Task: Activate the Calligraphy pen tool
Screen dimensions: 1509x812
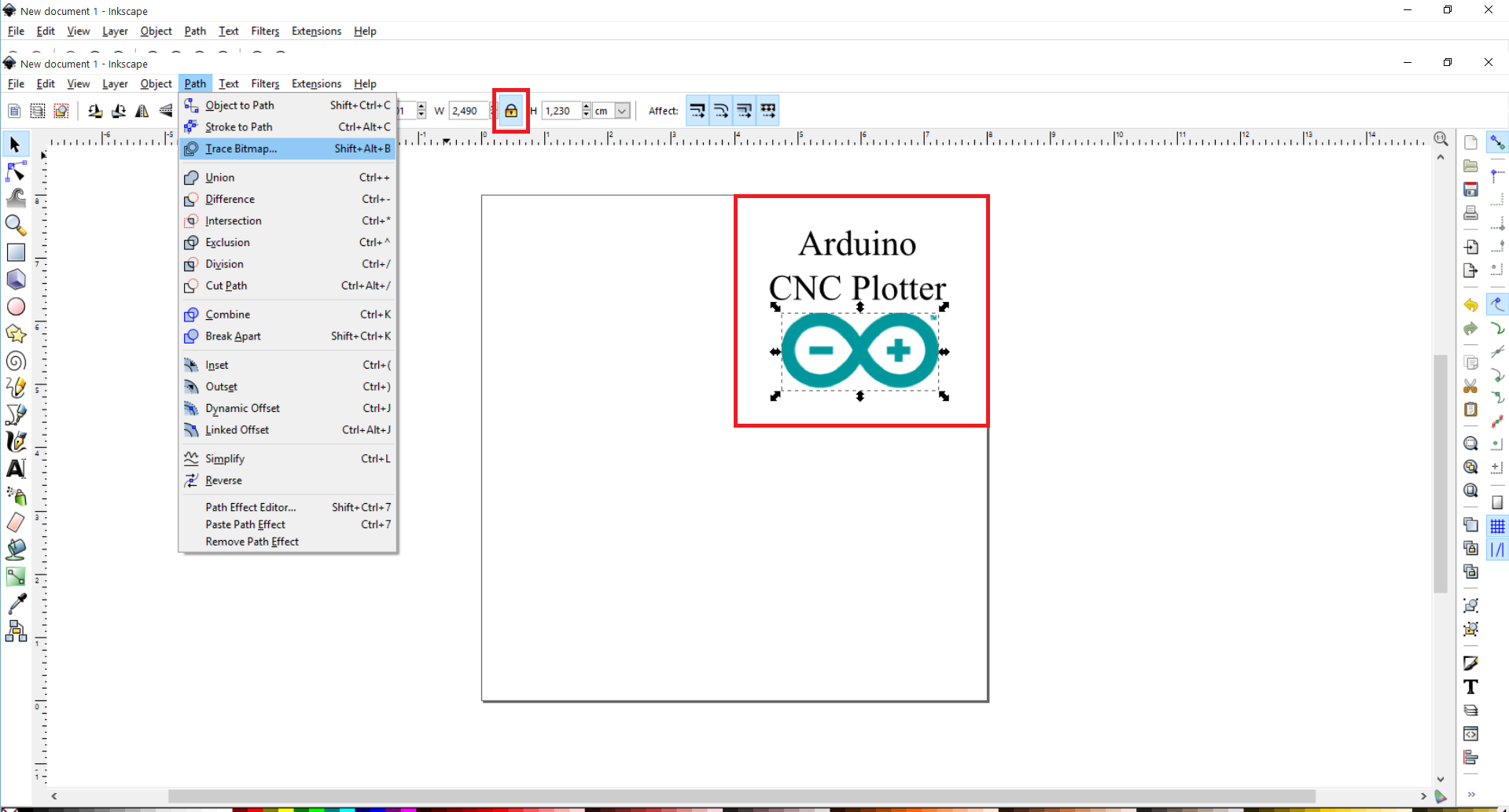Action: (x=16, y=441)
